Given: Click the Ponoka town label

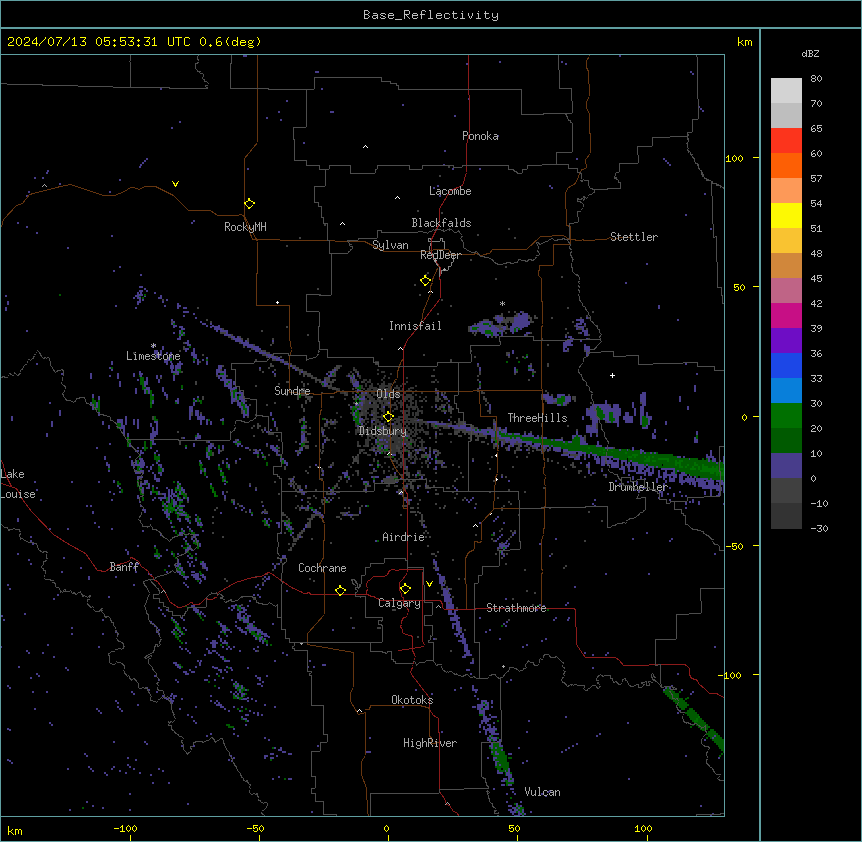Looking at the screenshot, I should click(x=480, y=136).
